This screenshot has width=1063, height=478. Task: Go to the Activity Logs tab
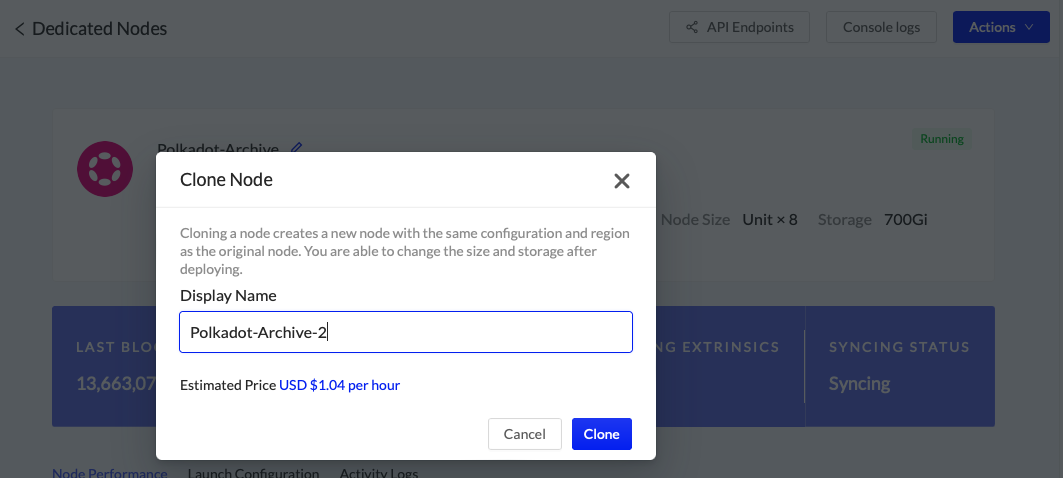click(378, 473)
